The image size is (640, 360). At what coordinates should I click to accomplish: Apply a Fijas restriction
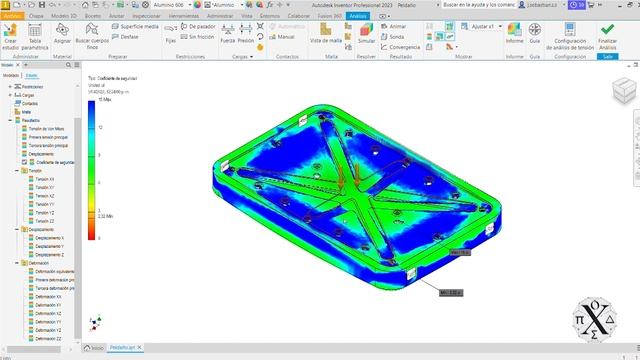pyautogui.click(x=171, y=33)
